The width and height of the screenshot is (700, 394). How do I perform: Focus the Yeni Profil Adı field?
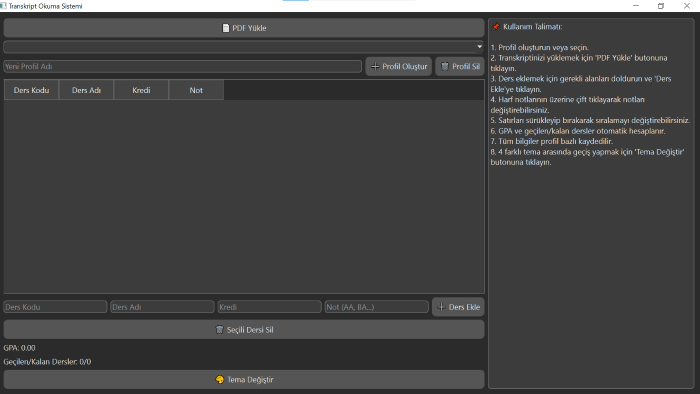point(183,66)
